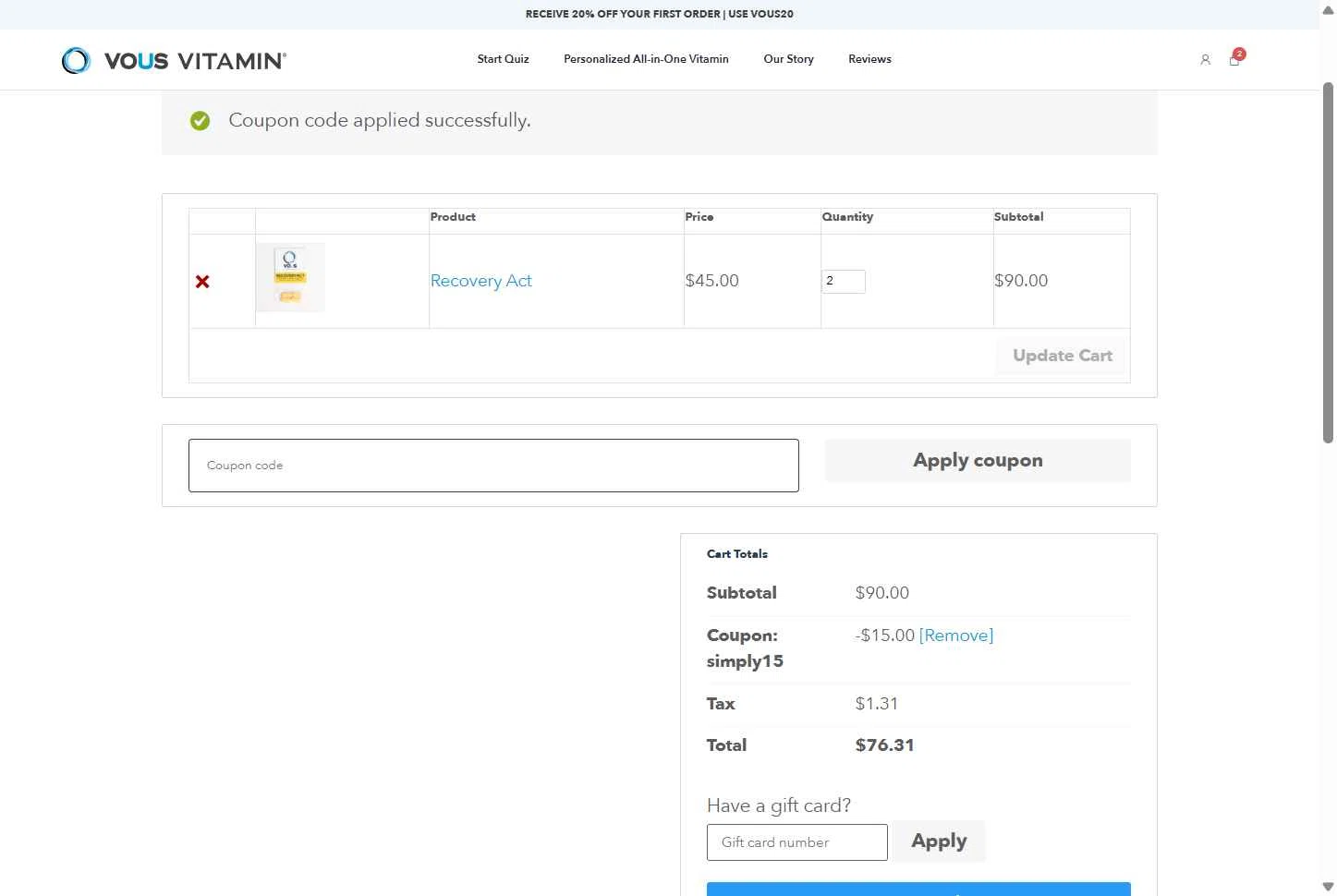Click the $45.00 price cell
The height and width of the screenshot is (896, 1337).
click(x=711, y=281)
